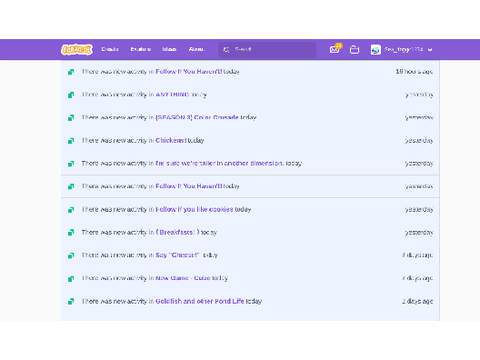Expand the account dropdown arrow
Viewport: 480px width, 360px height.
(430, 50)
